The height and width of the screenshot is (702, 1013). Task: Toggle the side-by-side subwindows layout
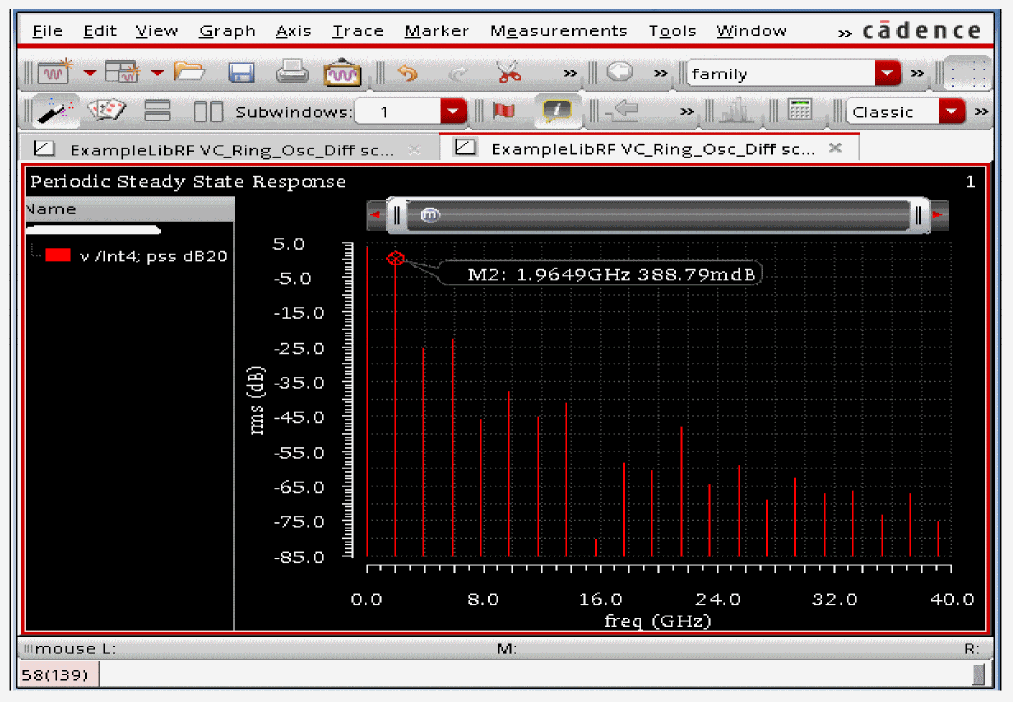tap(207, 111)
